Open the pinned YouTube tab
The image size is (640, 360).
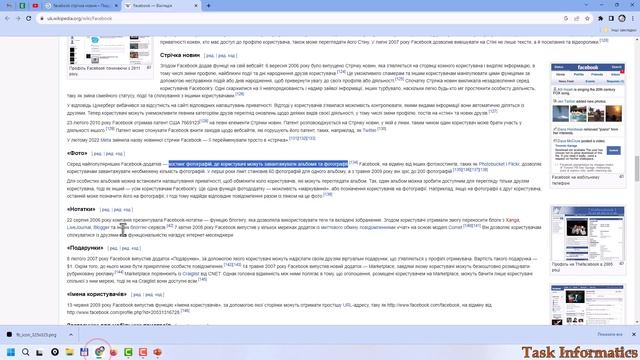[x=36, y=6]
